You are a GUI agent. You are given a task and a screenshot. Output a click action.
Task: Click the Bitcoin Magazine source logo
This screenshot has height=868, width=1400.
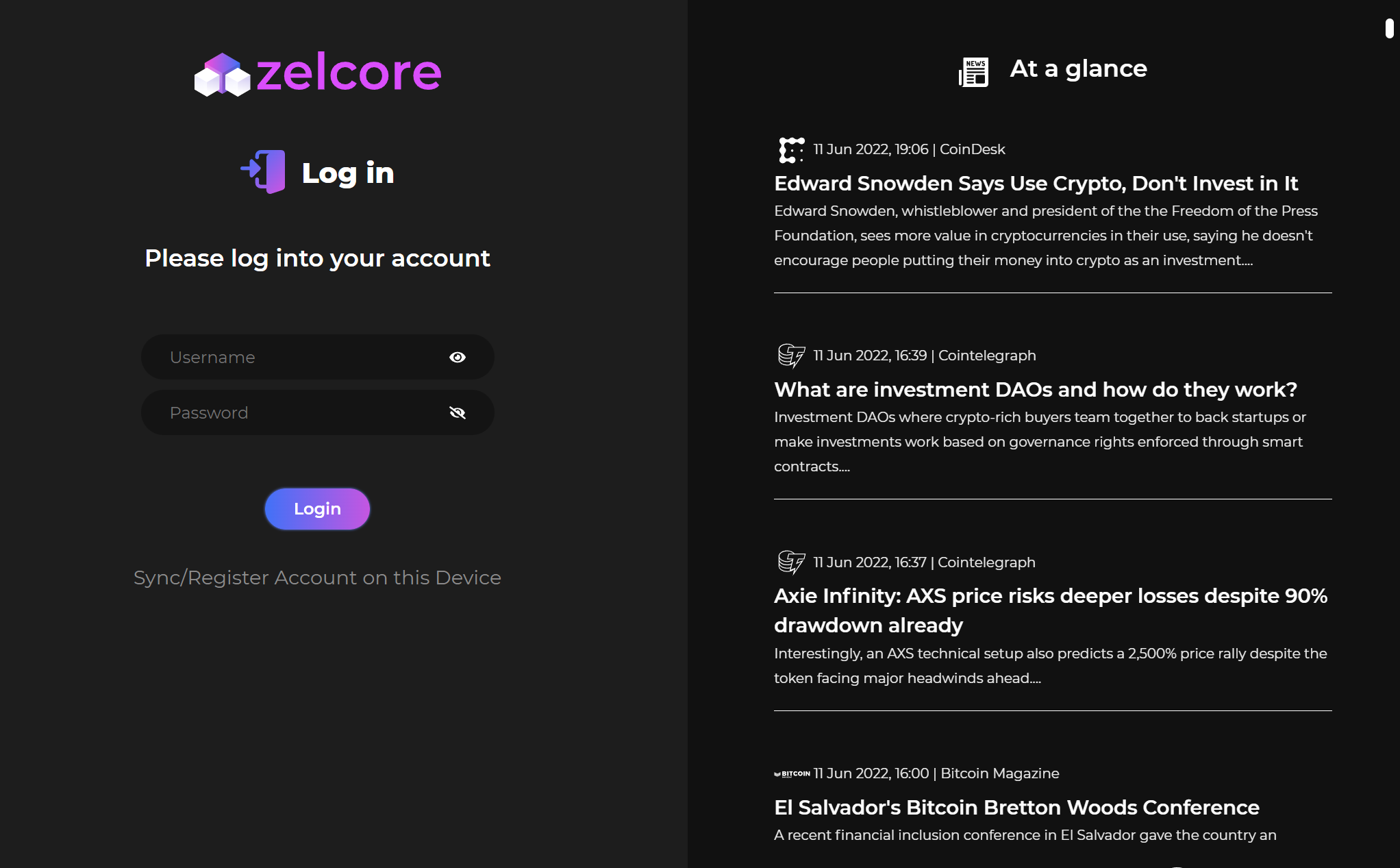792,773
